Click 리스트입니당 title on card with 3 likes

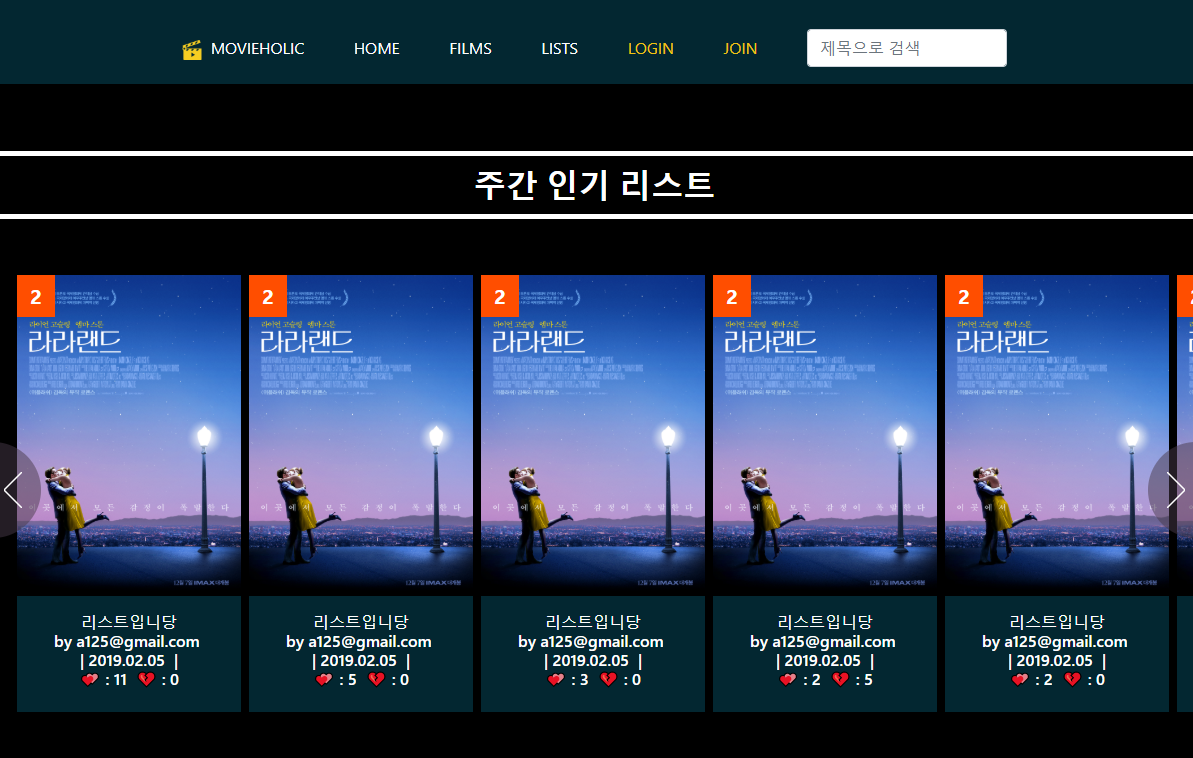pyautogui.click(x=593, y=622)
